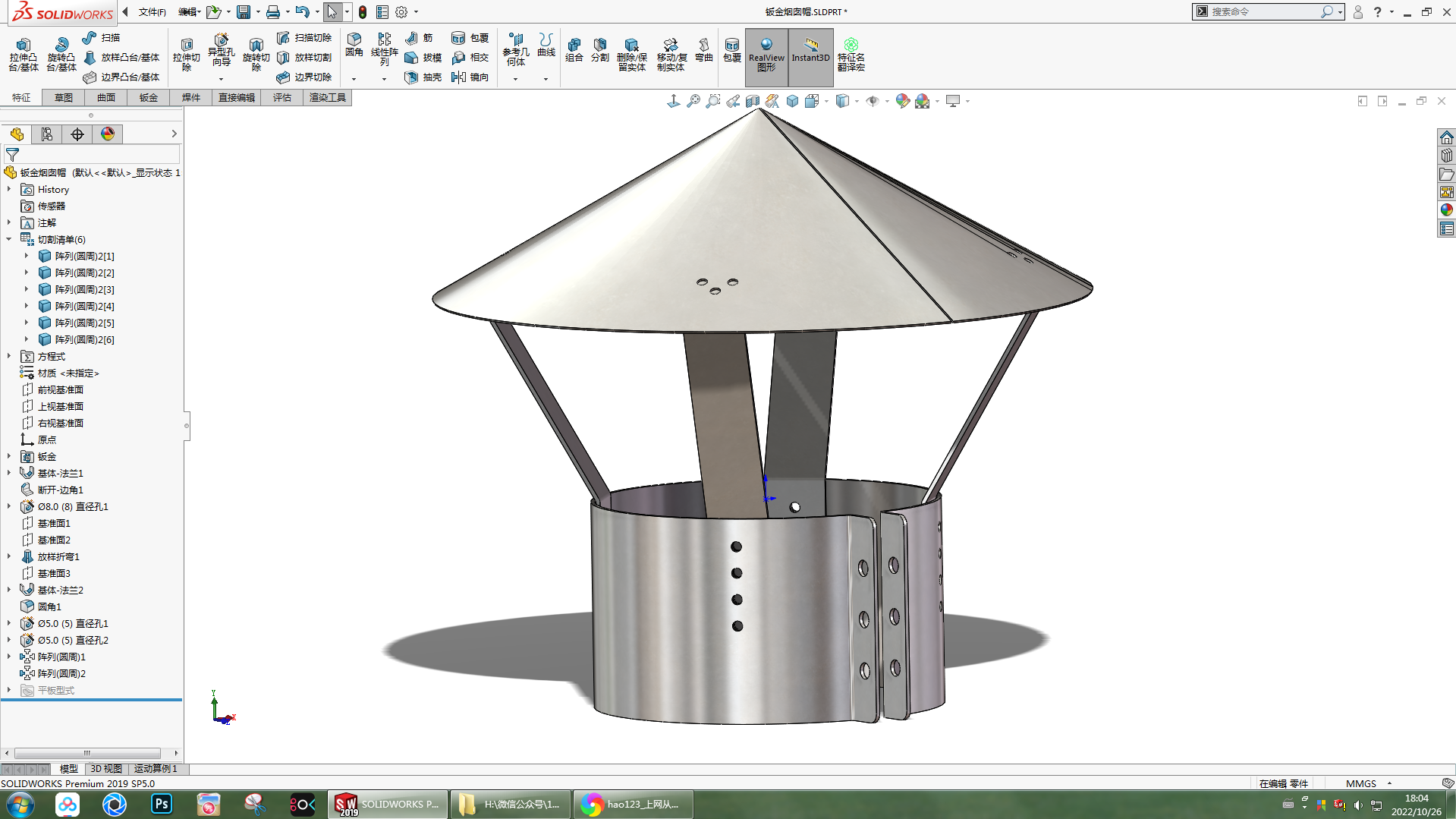Select the 圆角 fillet tool
The image size is (1456, 819).
tap(354, 45)
